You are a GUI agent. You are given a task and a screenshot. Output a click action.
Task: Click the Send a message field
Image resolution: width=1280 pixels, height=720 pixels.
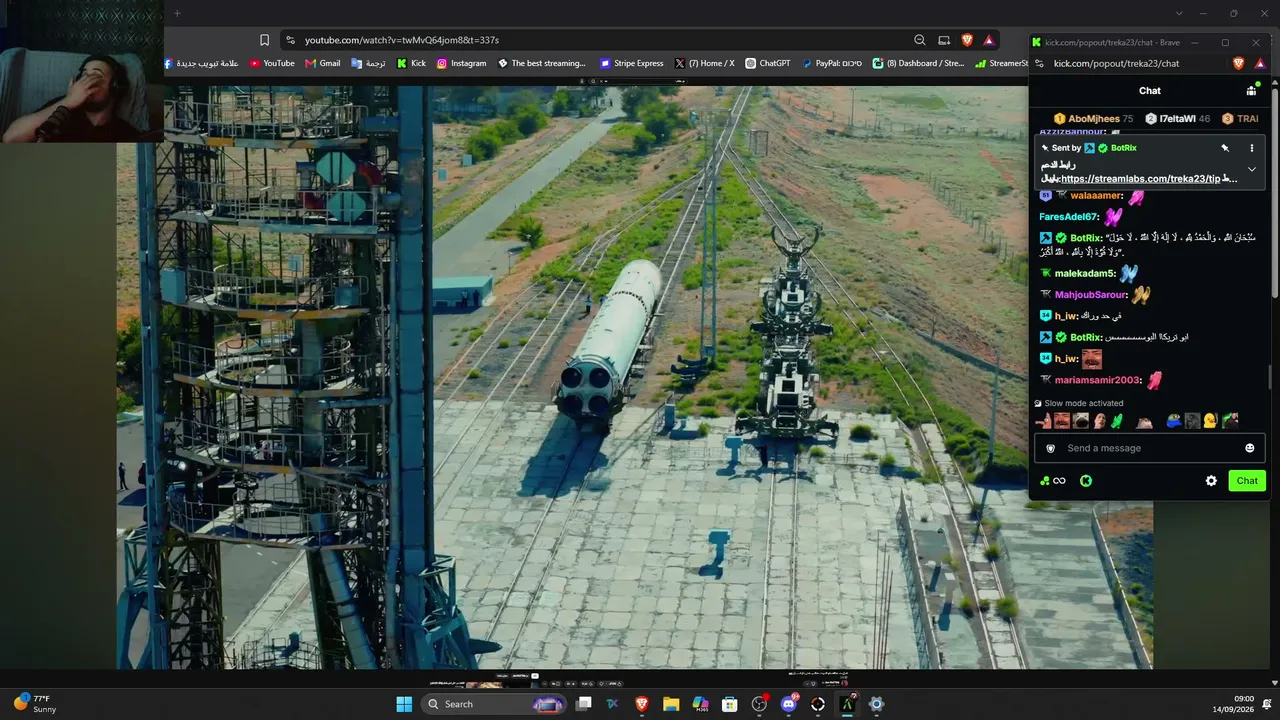pyautogui.click(x=1150, y=448)
